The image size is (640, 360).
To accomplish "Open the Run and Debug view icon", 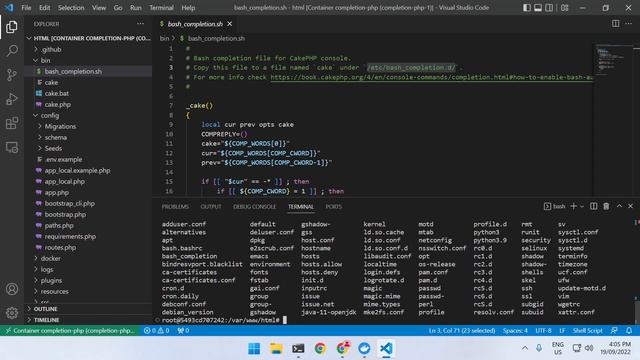I will click(12, 99).
